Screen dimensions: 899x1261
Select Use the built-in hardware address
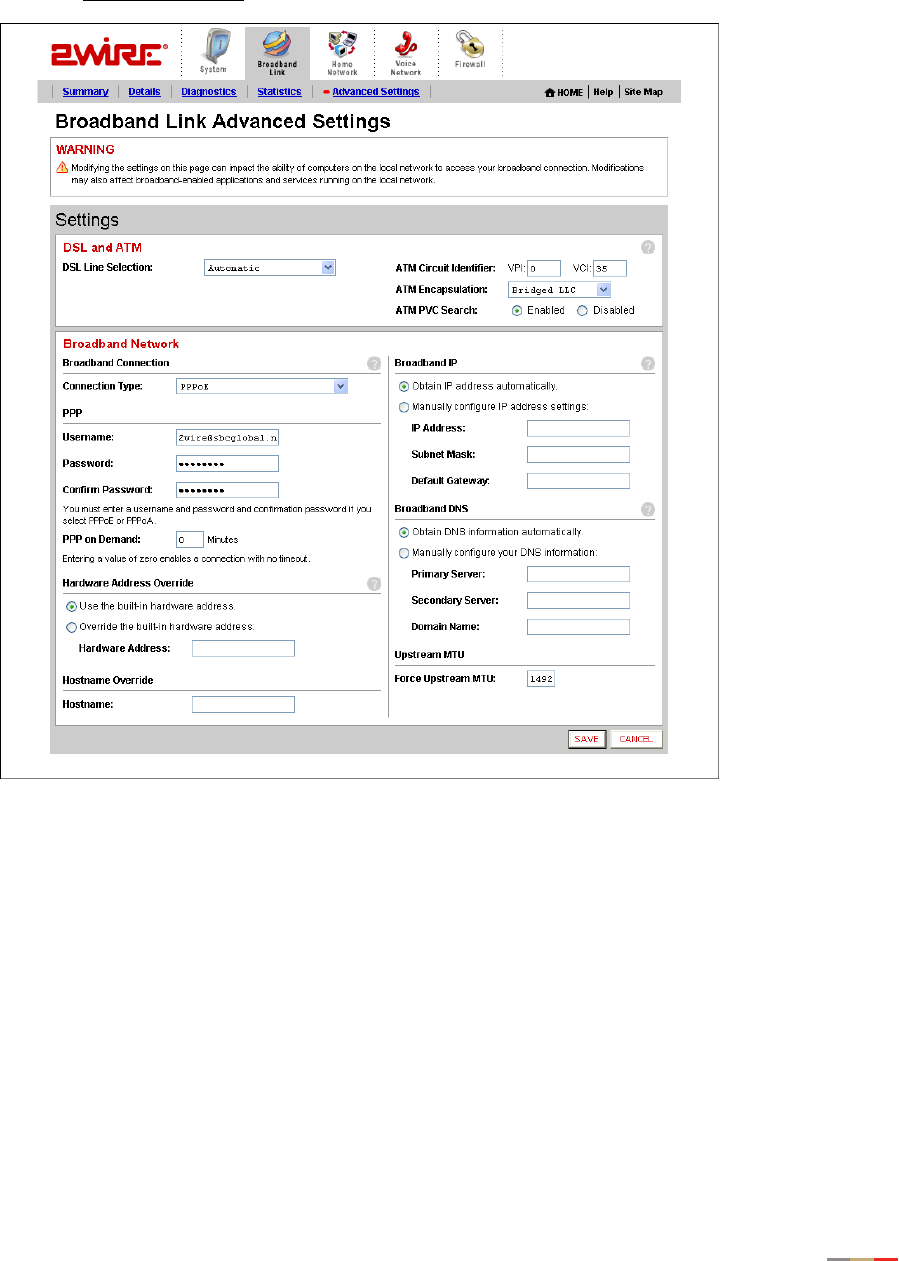pyautogui.click(x=71, y=606)
